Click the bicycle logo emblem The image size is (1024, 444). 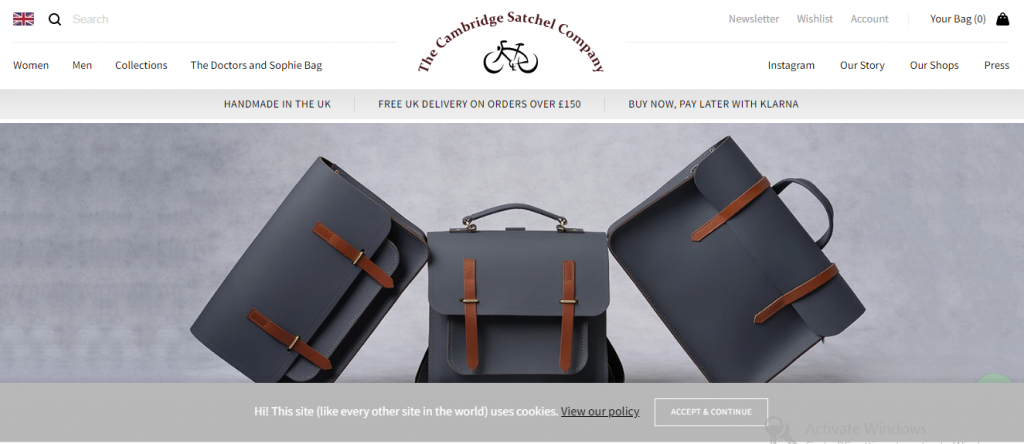click(511, 57)
